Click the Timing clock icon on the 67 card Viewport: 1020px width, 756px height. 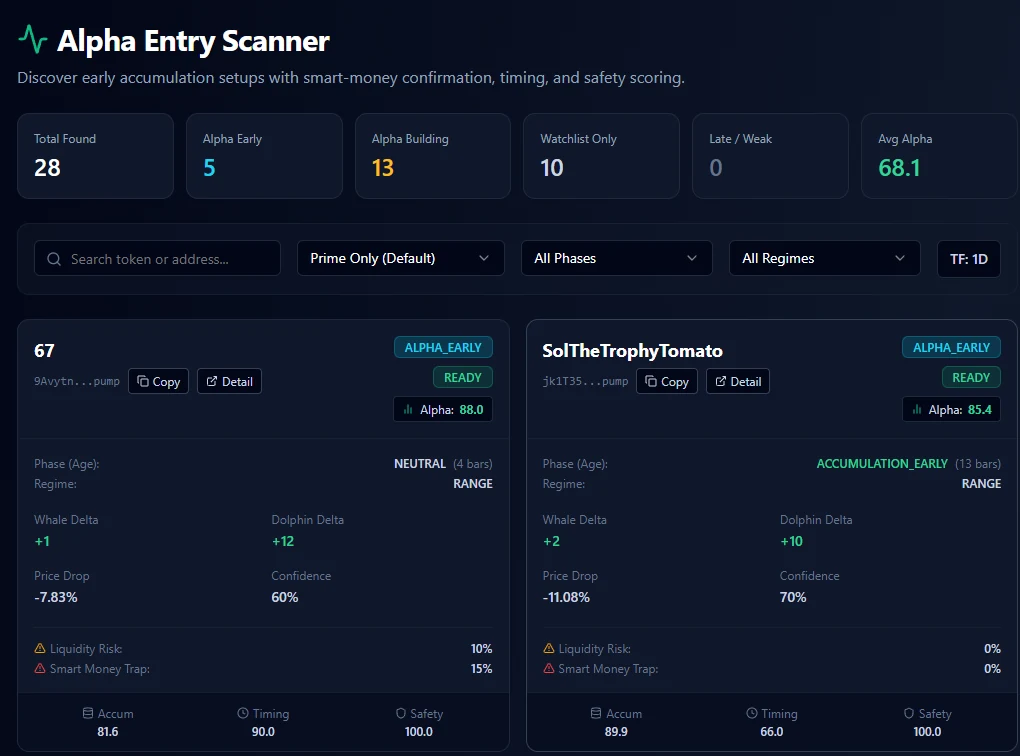243,714
